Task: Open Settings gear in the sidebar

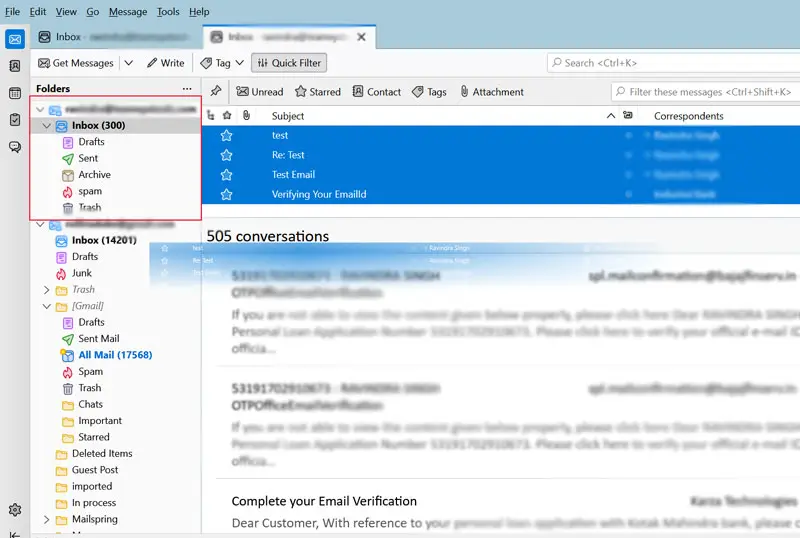Action: pyautogui.click(x=15, y=509)
